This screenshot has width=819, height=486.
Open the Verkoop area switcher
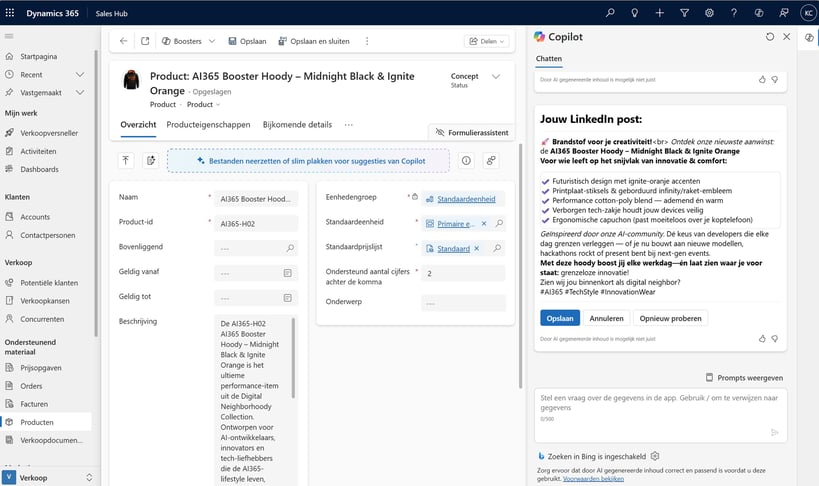pos(48,478)
